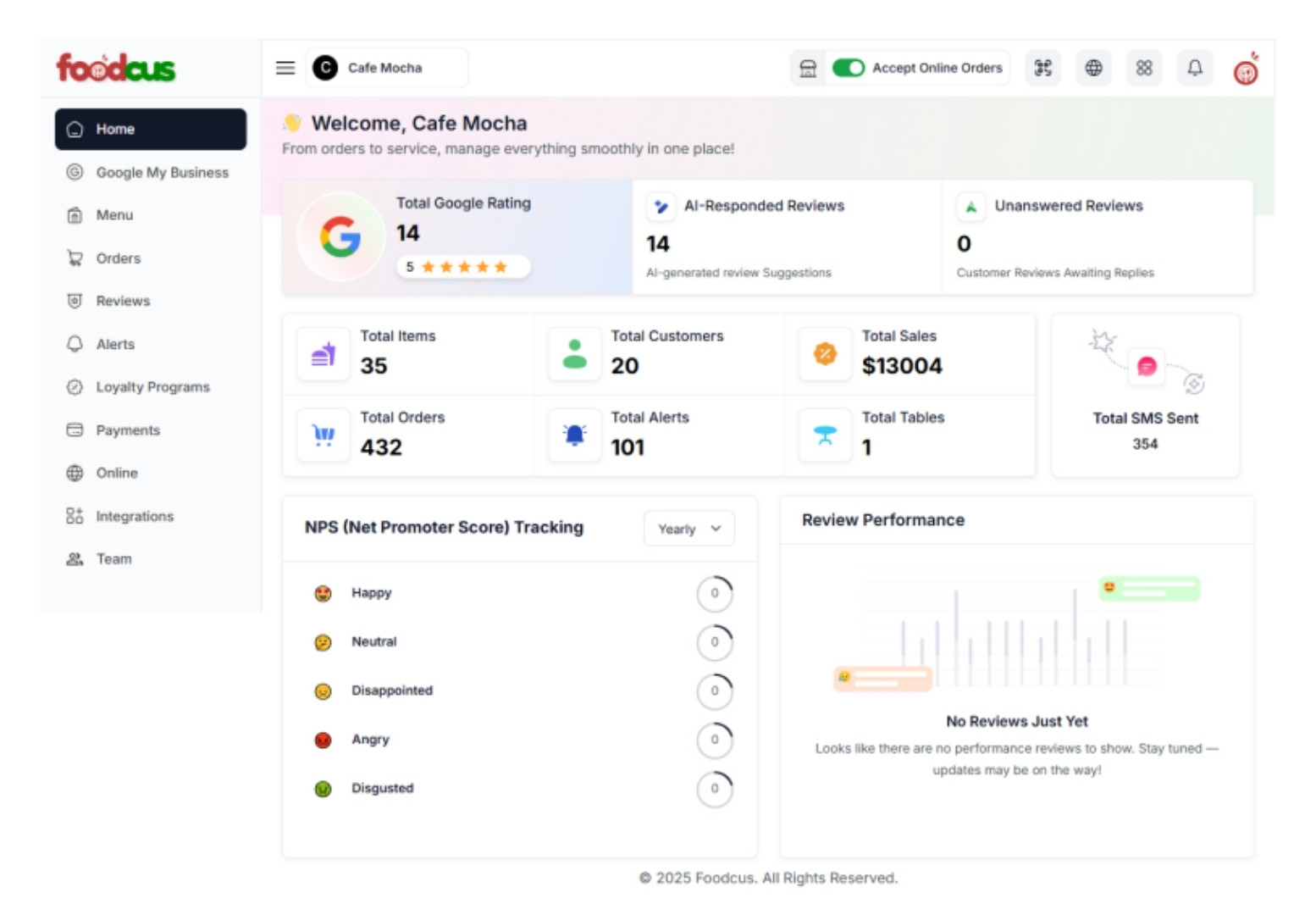Open Google My Business from sidebar
Viewport: 1316px width, 915px height.
click(x=76, y=172)
